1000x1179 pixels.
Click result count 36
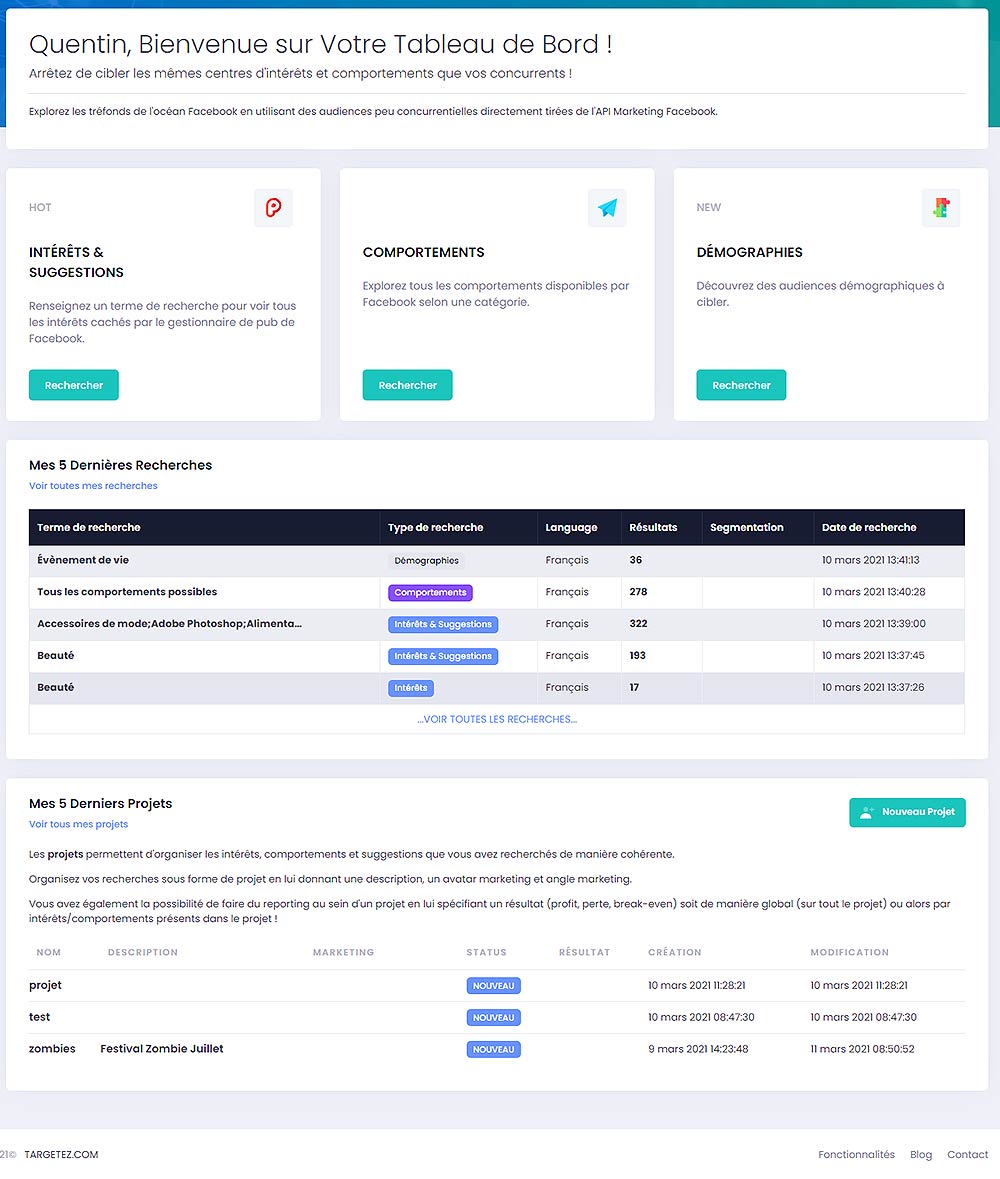coord(635,560)
